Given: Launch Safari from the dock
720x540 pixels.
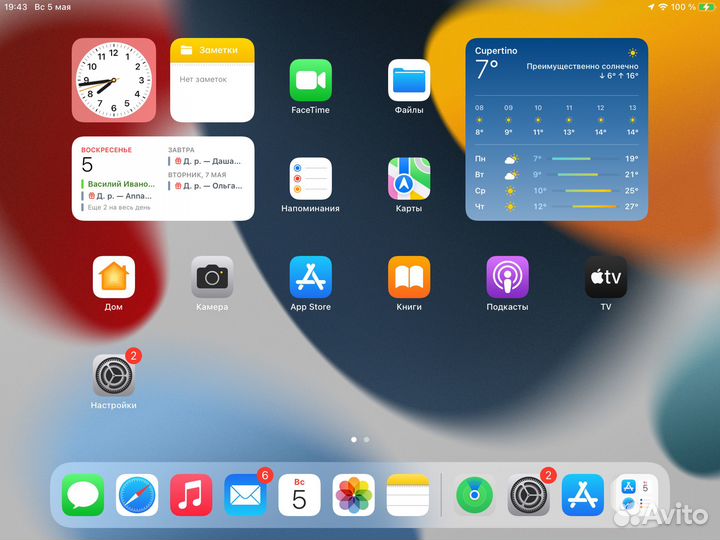Looking at the screenshot, I should tap(137, 495).
